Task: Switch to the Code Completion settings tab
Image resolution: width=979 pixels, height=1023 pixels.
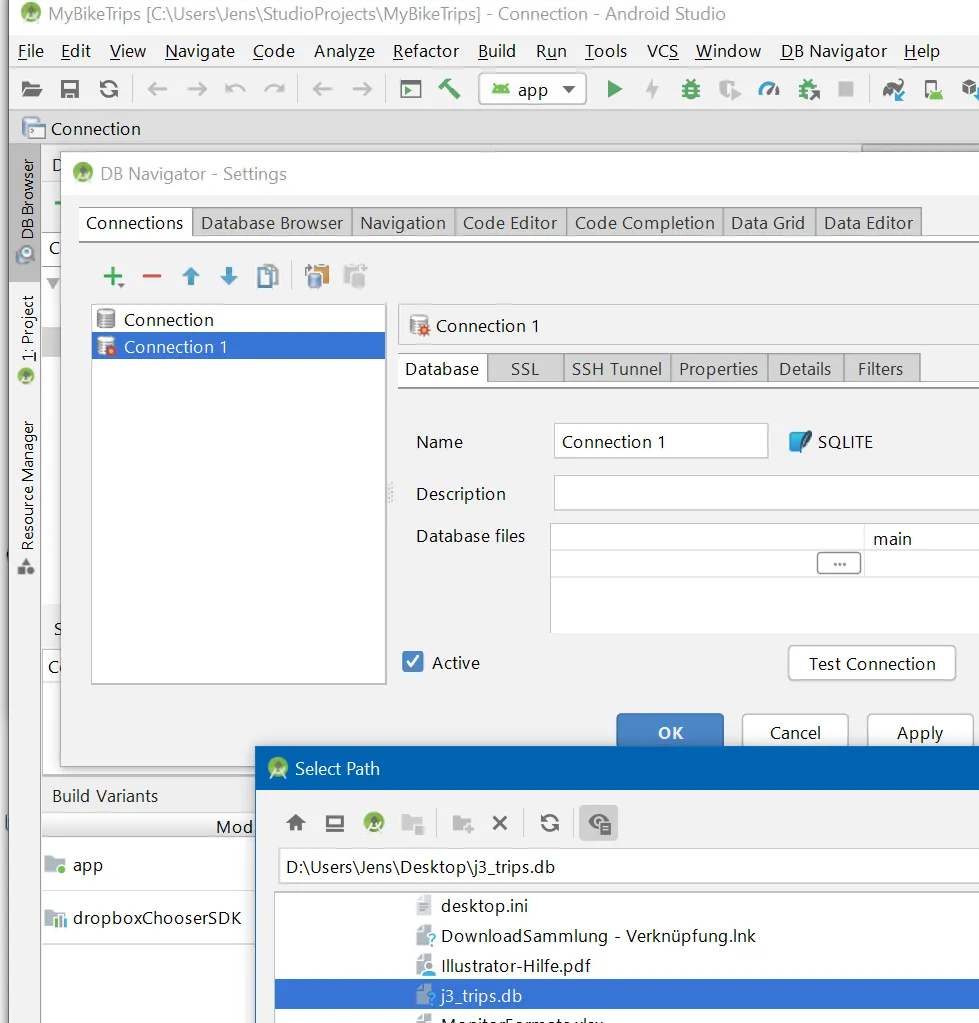Action: (x=644, y=223)
